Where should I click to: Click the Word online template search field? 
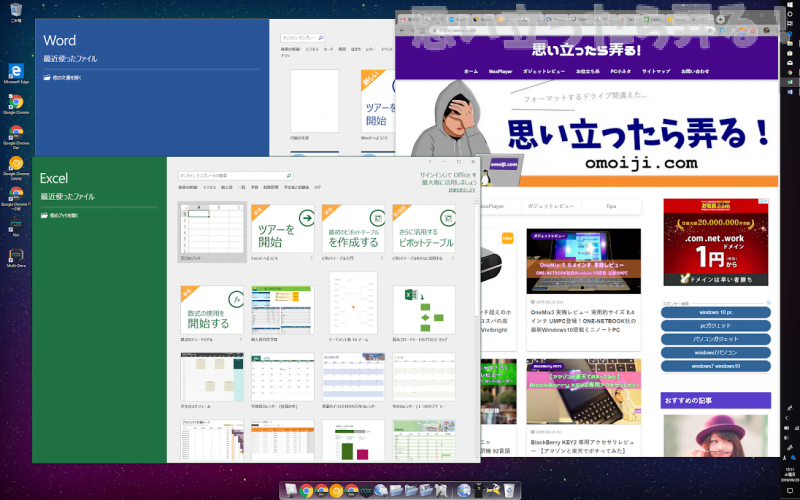pos(303,38)
